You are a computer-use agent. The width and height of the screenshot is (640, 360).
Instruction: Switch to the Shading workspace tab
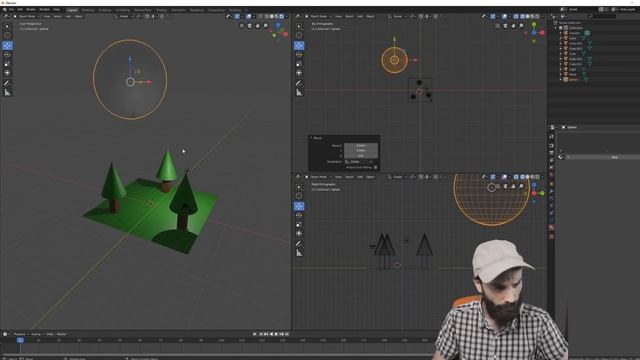pyautogui.click(x=161, y=10)
